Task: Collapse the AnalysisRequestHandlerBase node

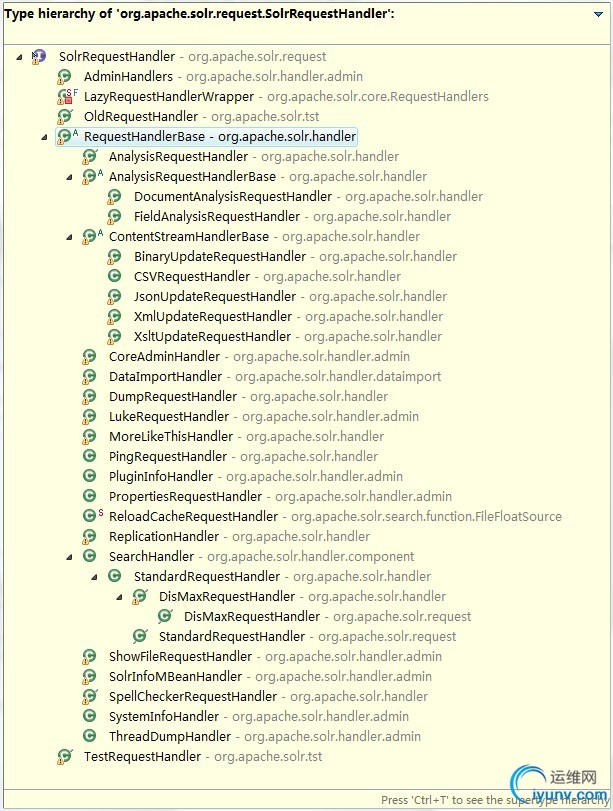Action: click(69, 177)
